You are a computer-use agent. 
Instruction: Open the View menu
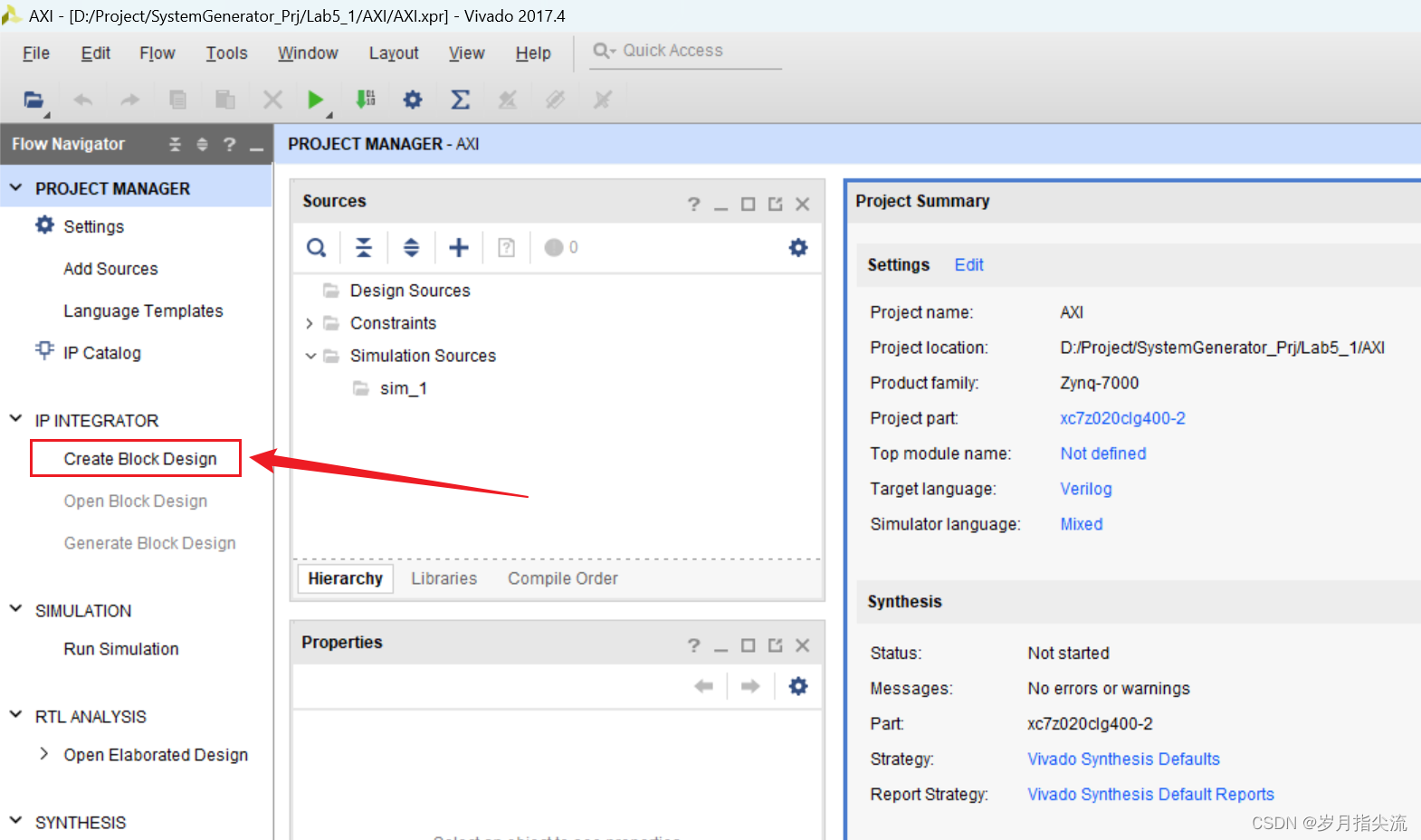(x=467, y=53)
